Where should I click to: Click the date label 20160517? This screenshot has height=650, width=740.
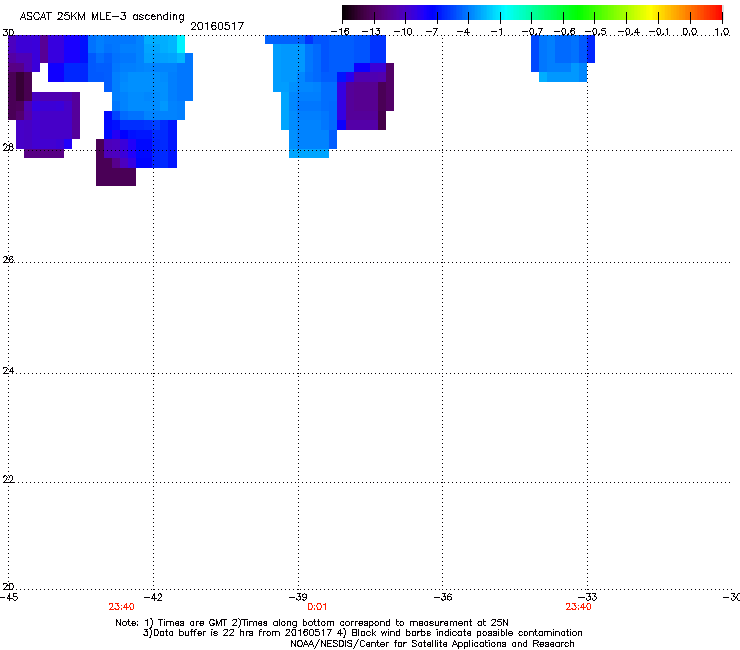click(217, 26)
